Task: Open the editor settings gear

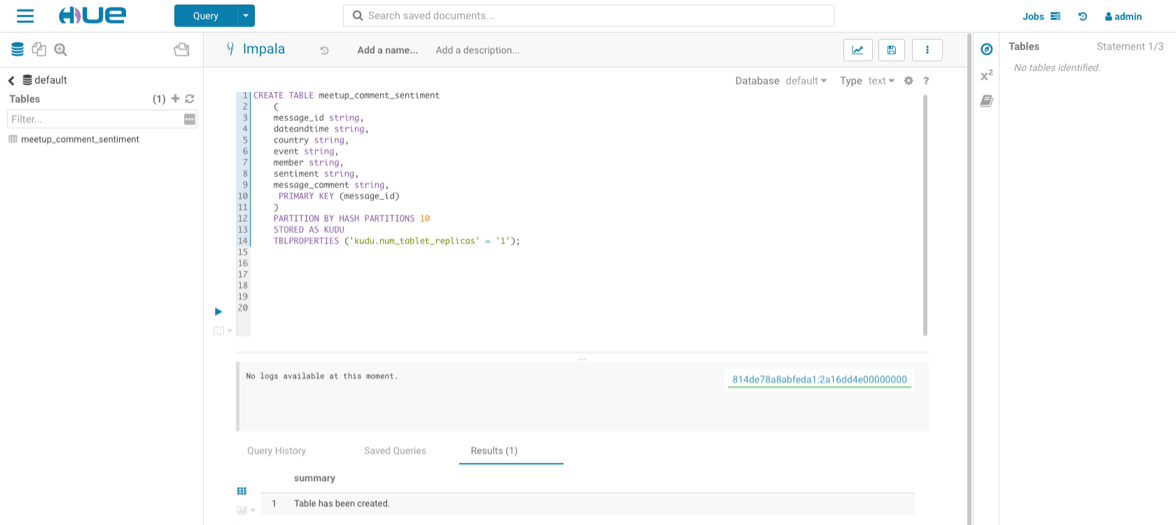Action: point(908,80)
